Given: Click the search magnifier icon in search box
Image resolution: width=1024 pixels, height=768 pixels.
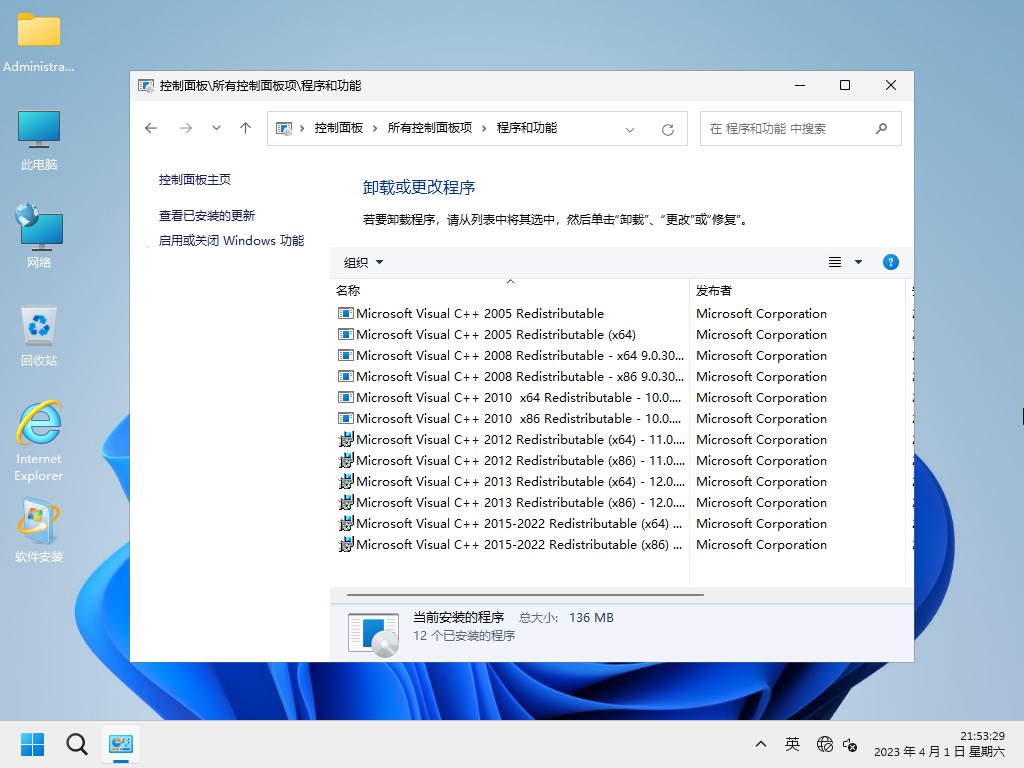Looking at the screenshot, I should [x=881, y=128].
